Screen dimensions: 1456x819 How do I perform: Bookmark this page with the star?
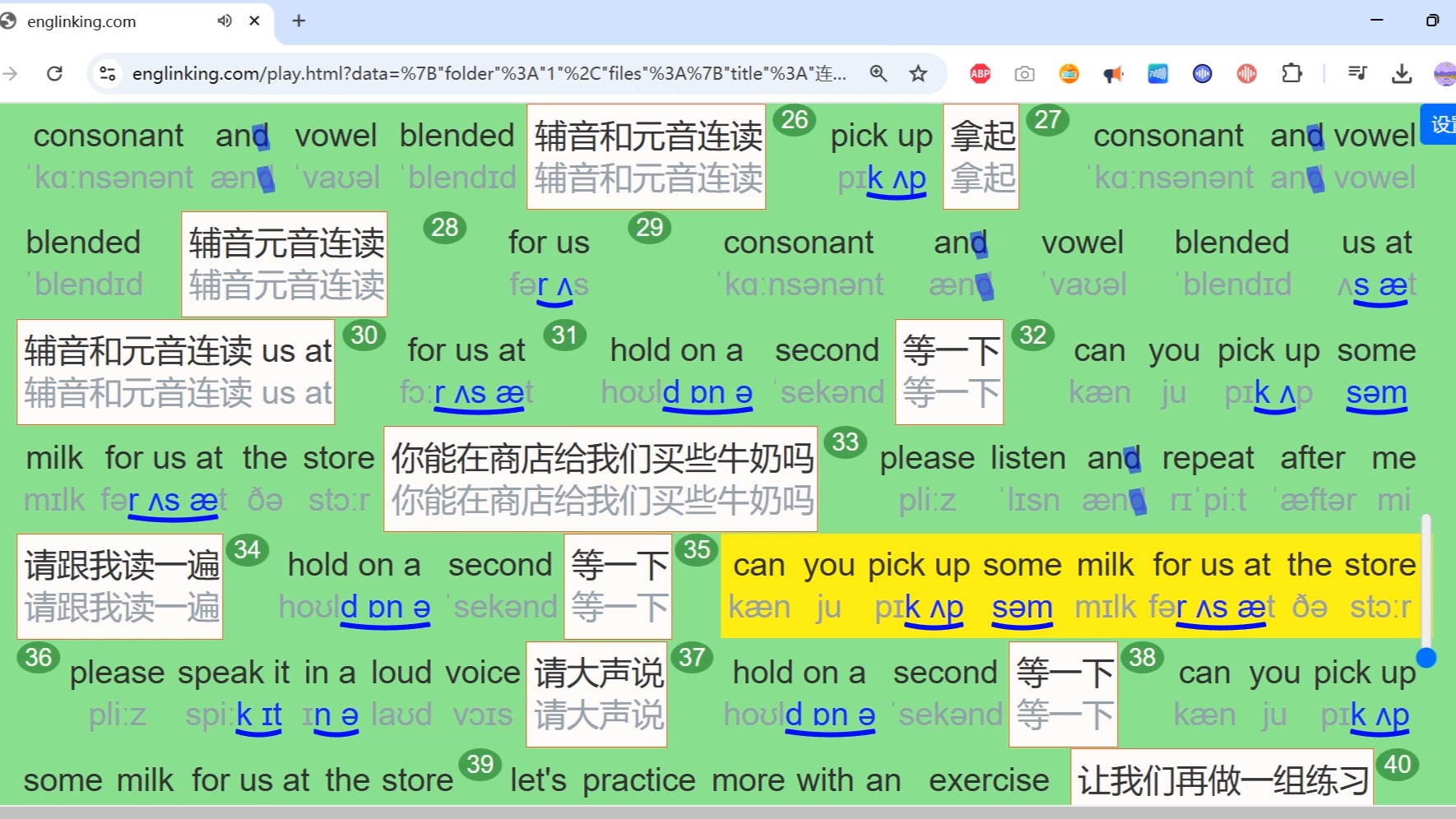[918, 73]
